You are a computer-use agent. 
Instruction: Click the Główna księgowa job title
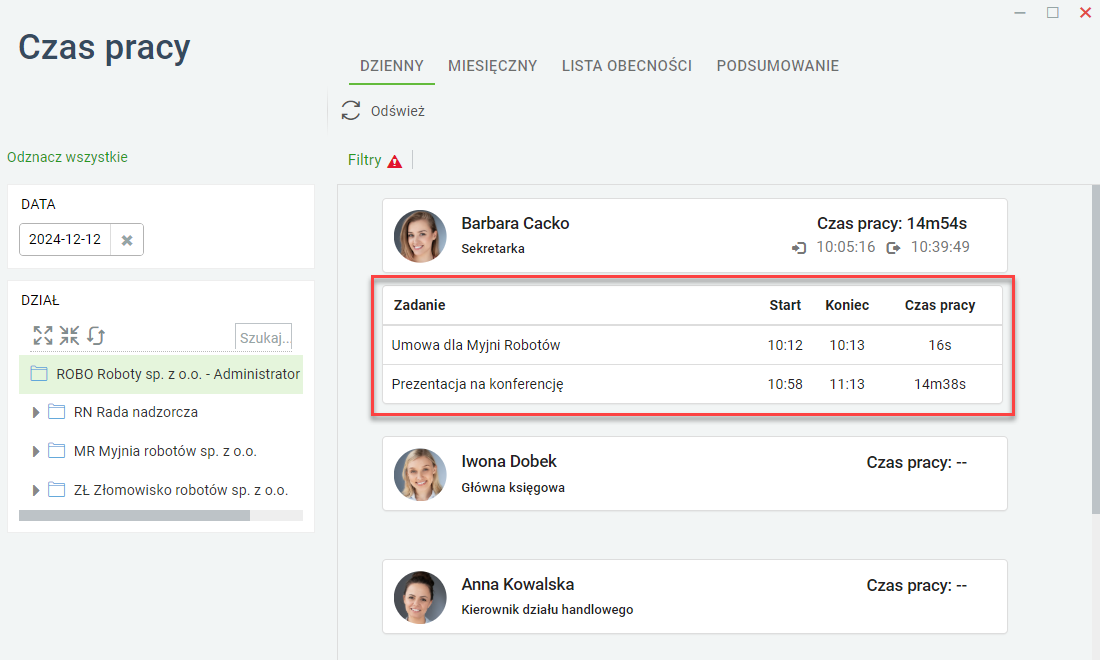click(x=513, y=487)
